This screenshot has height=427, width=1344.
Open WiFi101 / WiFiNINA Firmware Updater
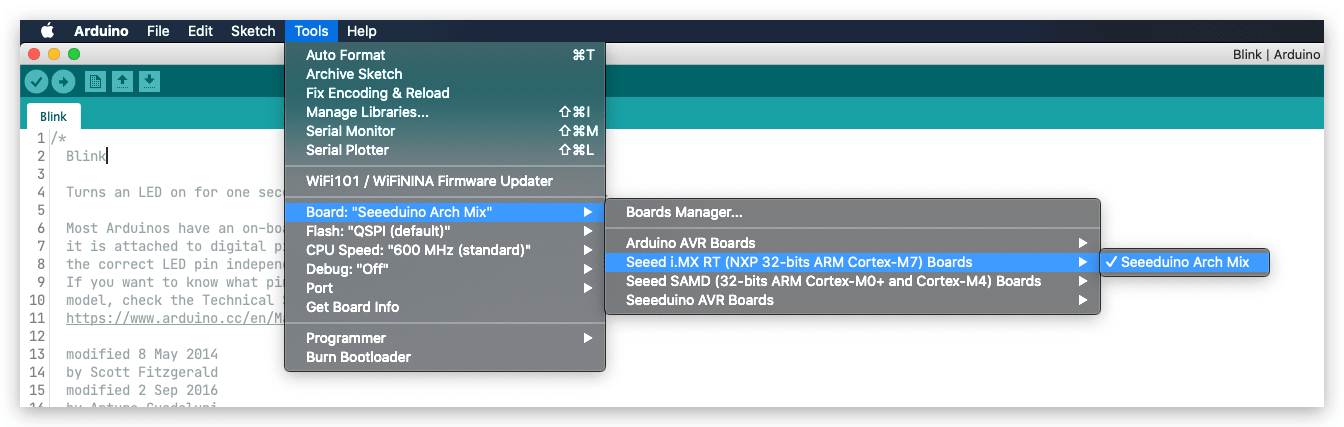point(445,181)
